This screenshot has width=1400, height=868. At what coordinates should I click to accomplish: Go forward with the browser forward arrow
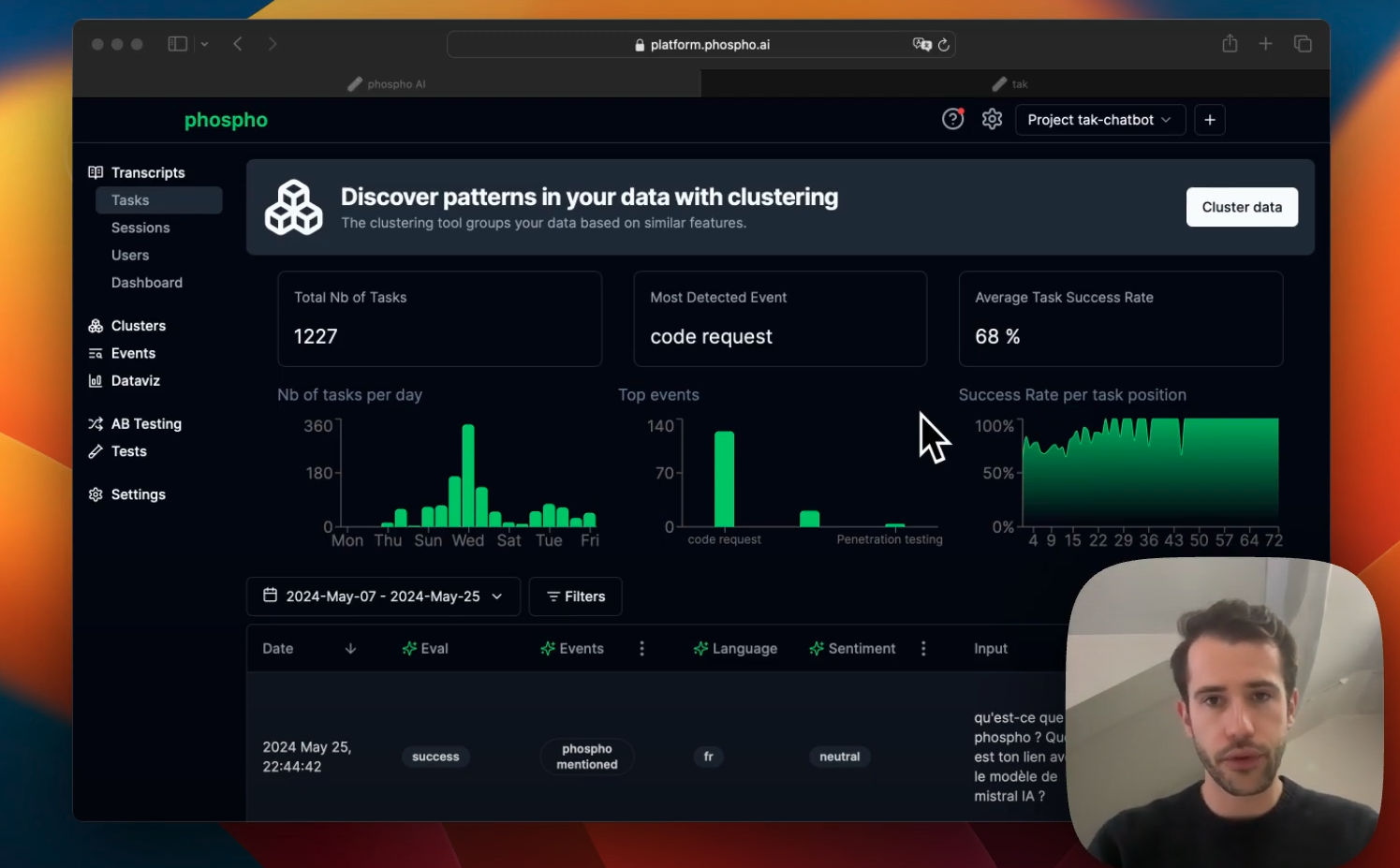pyautogui.click(x=273, y=44)
